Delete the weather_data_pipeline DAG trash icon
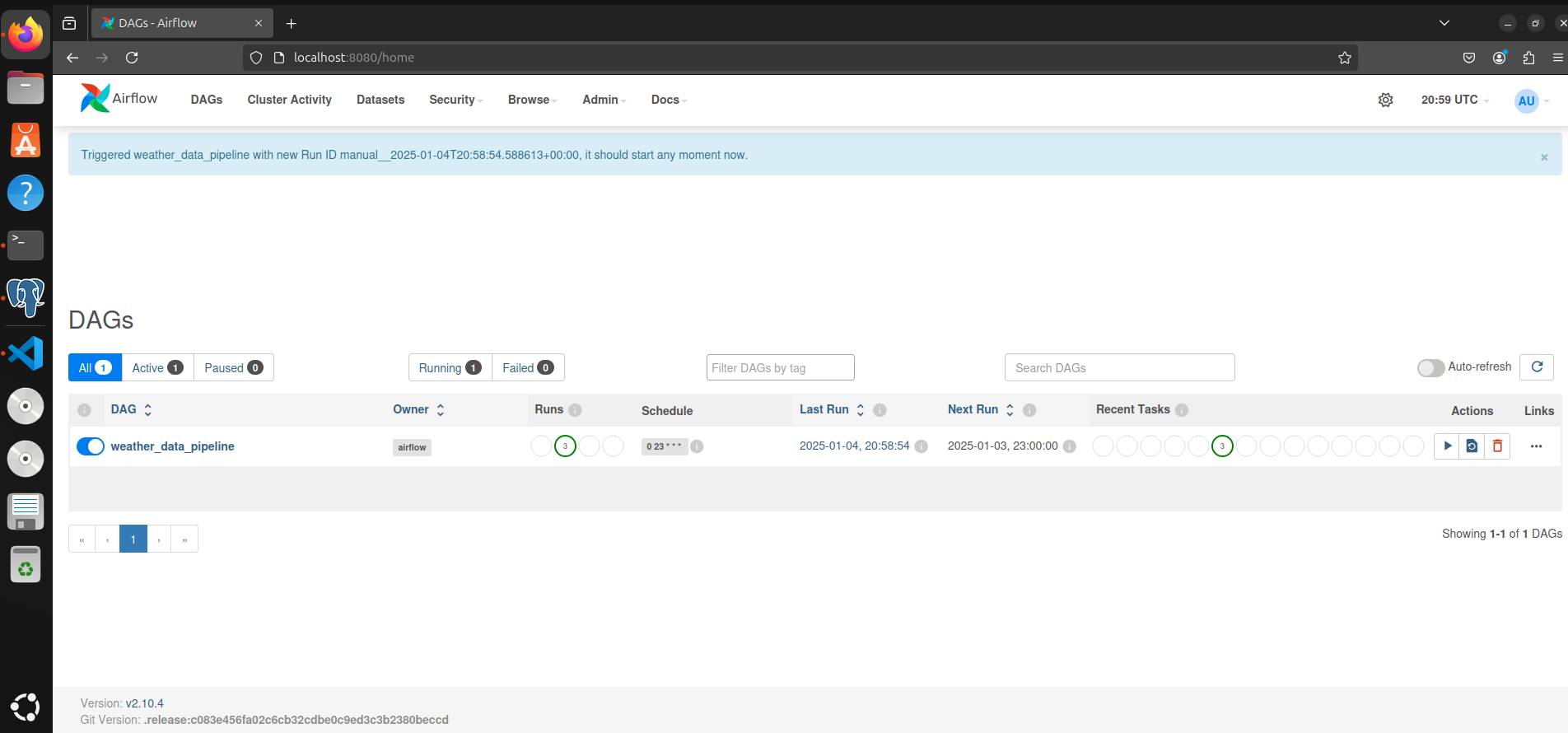The height and width of the screenshot is (733, 1568). point(1497,446)
